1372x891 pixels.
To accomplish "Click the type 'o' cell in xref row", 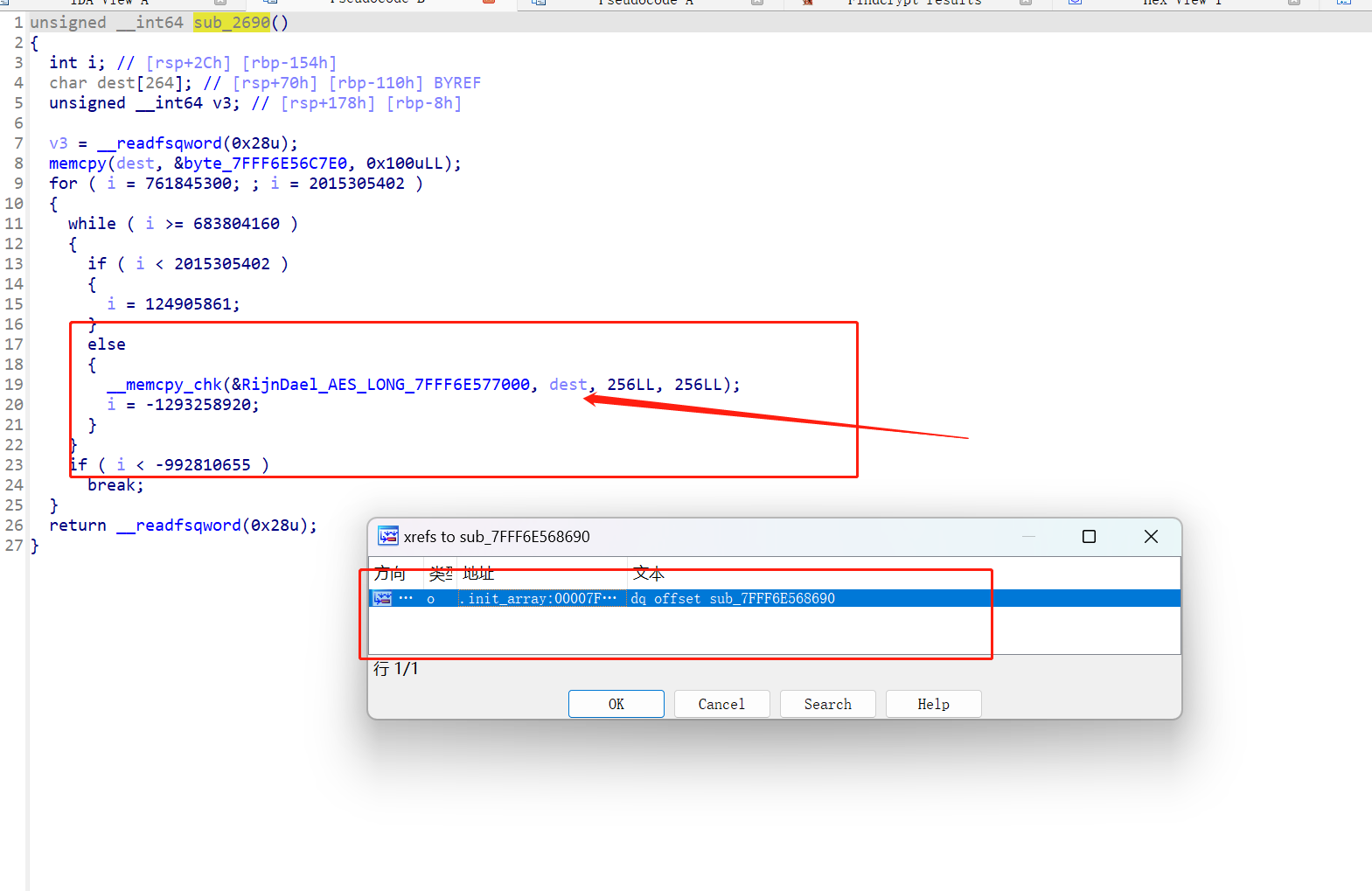I will 430,599.
